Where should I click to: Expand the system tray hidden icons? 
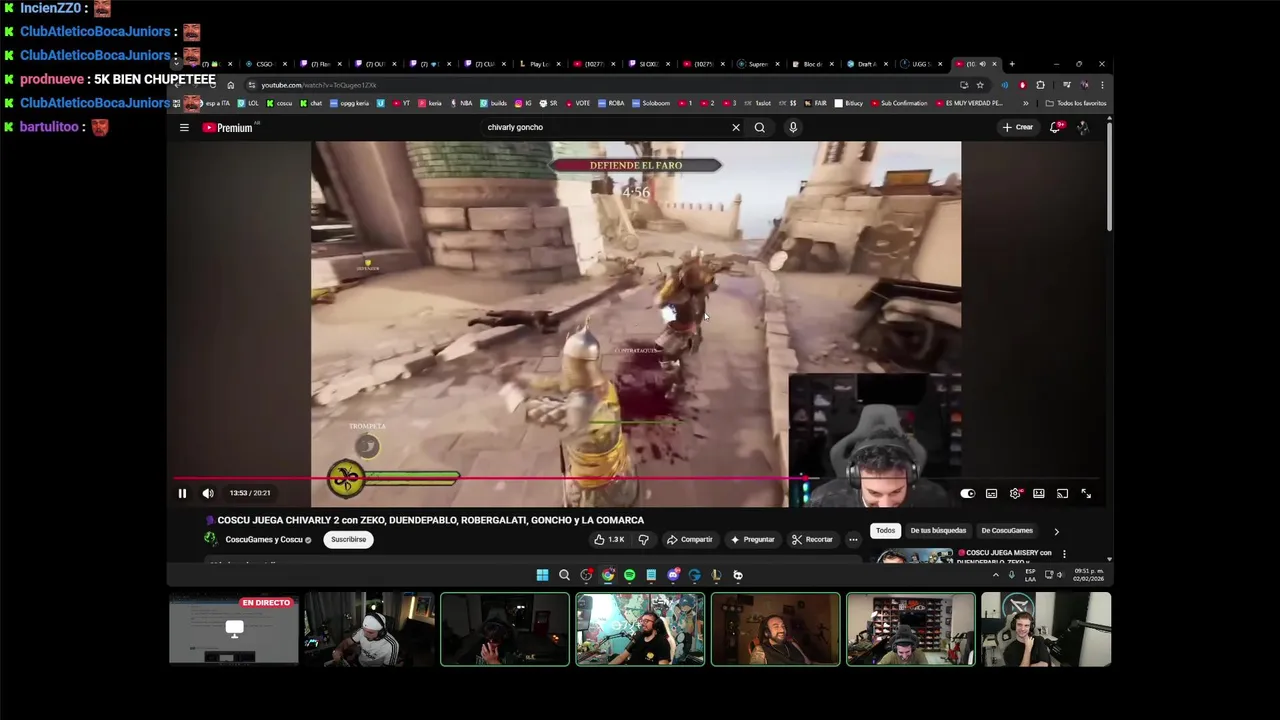click(x=995, y=575)
